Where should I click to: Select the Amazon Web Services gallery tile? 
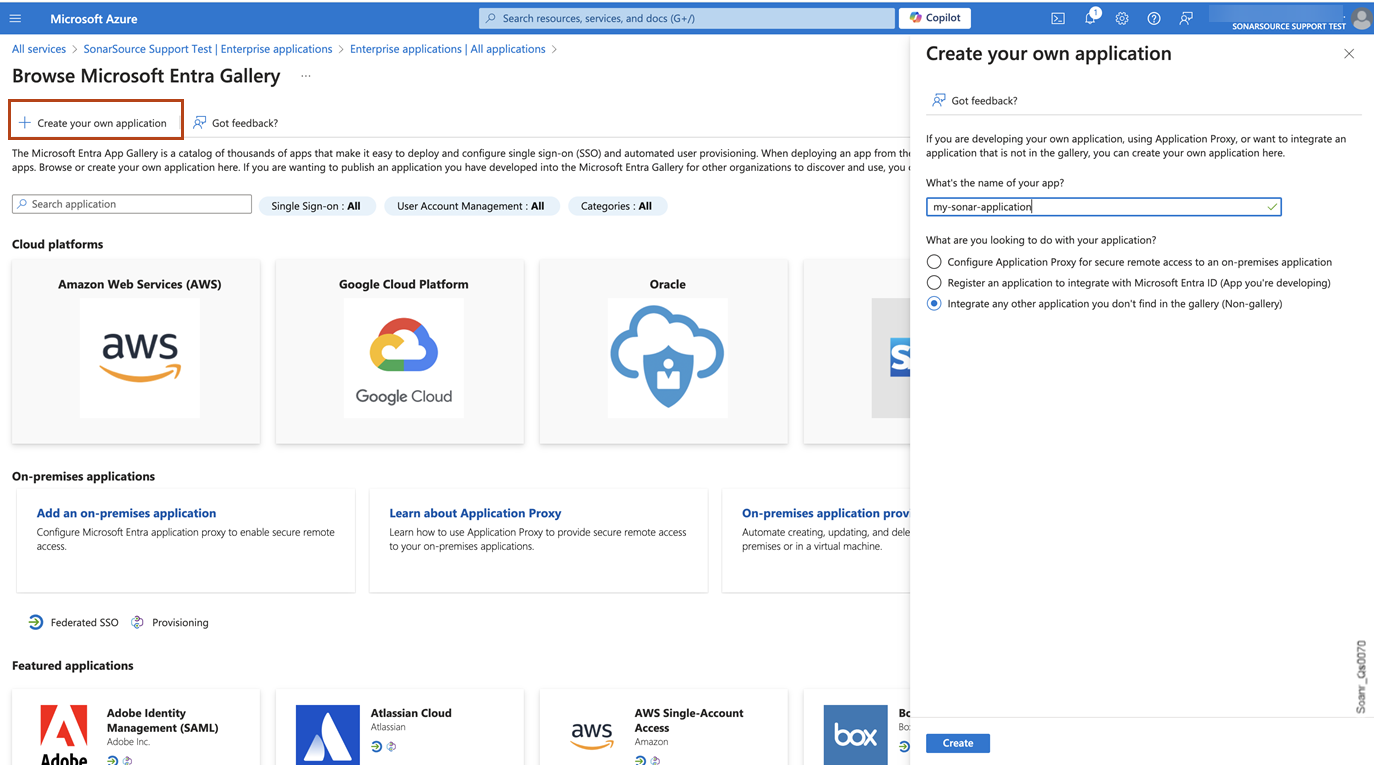pyautogui.click(x=136, y=351)
